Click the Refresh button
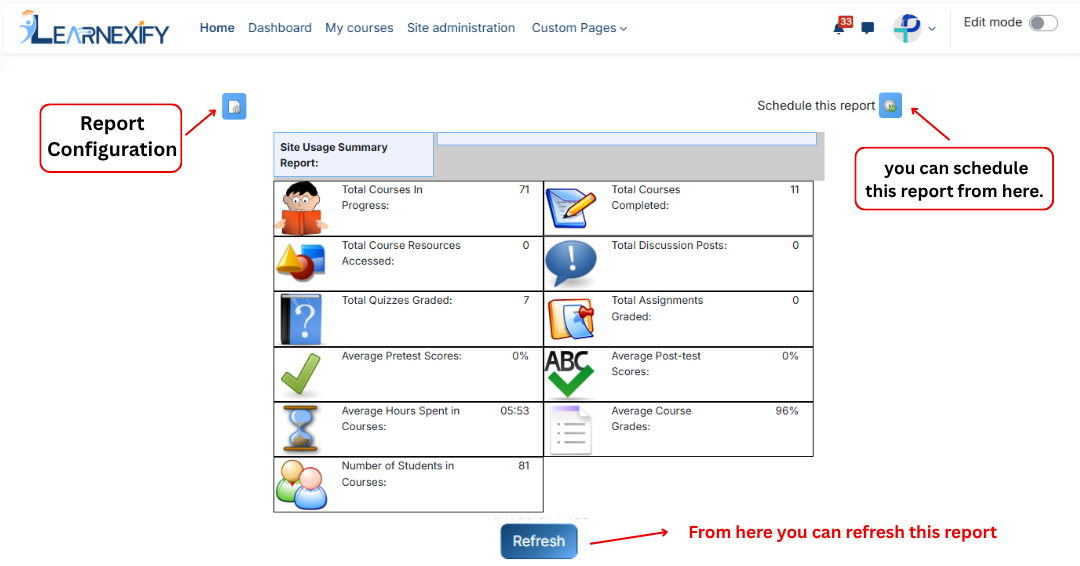Viewport: 1080px width, 566px height. point(539,541)
